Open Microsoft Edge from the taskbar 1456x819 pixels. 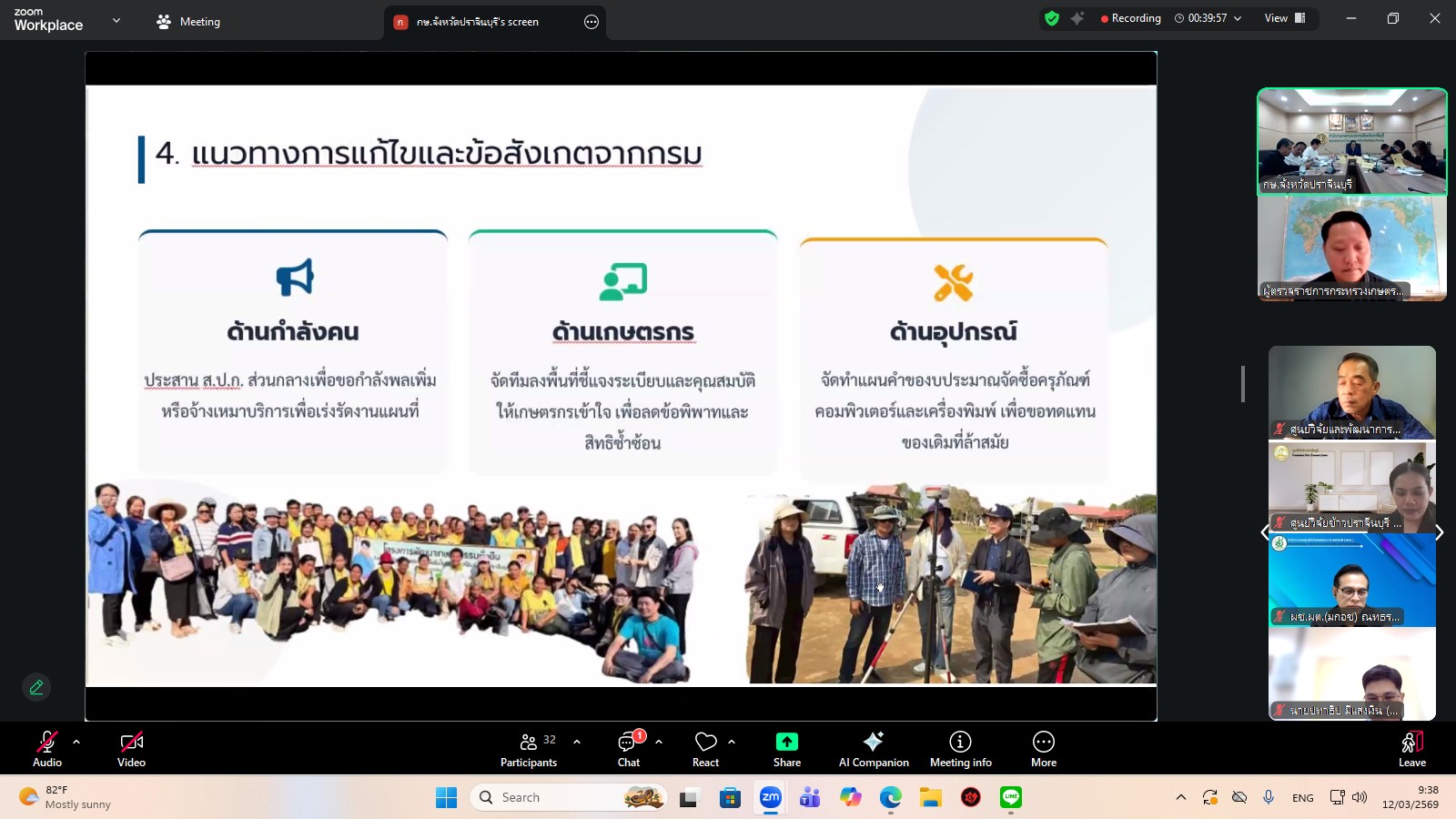point(890,797)
